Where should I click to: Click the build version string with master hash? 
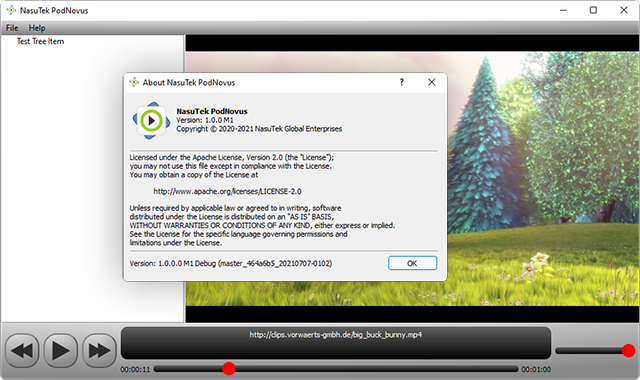pyautogui.click(x=231, y=263)
